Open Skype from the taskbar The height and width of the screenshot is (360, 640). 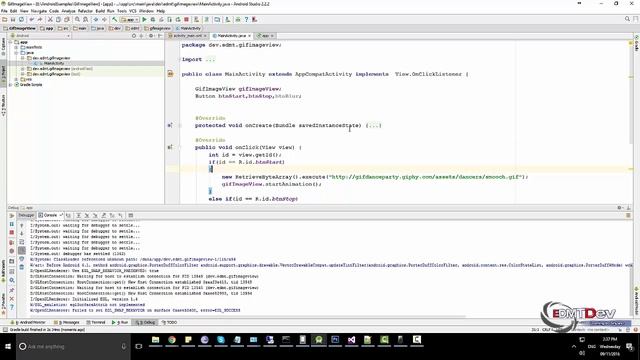(221, 340)
